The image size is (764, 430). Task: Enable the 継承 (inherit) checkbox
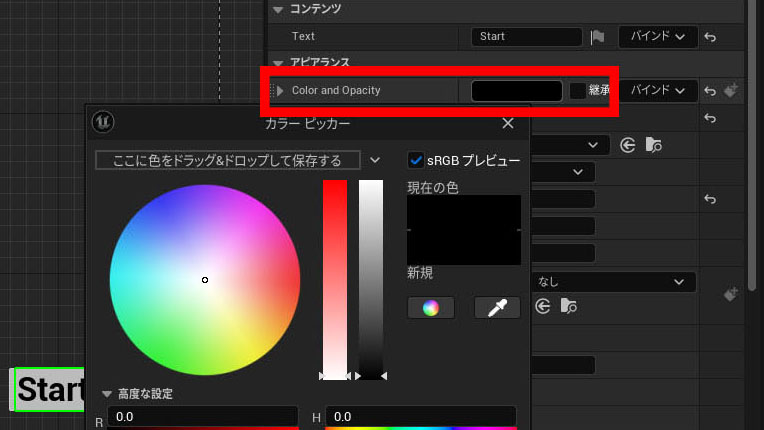578,91
